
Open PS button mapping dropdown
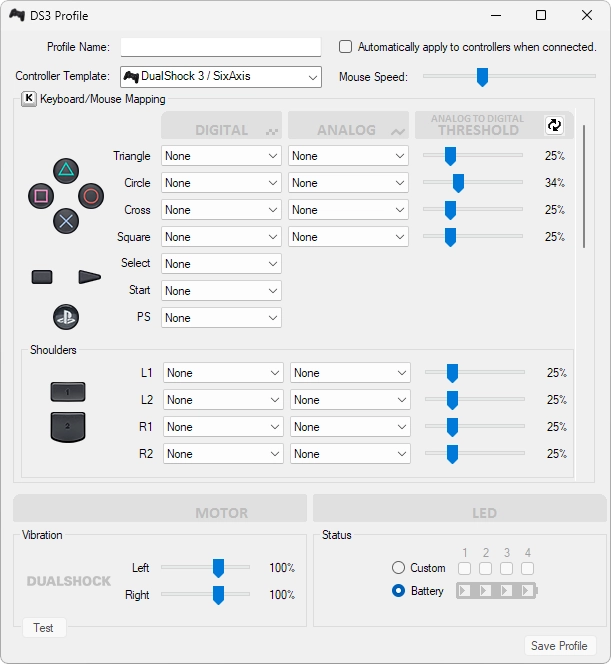tap(221, 318)
